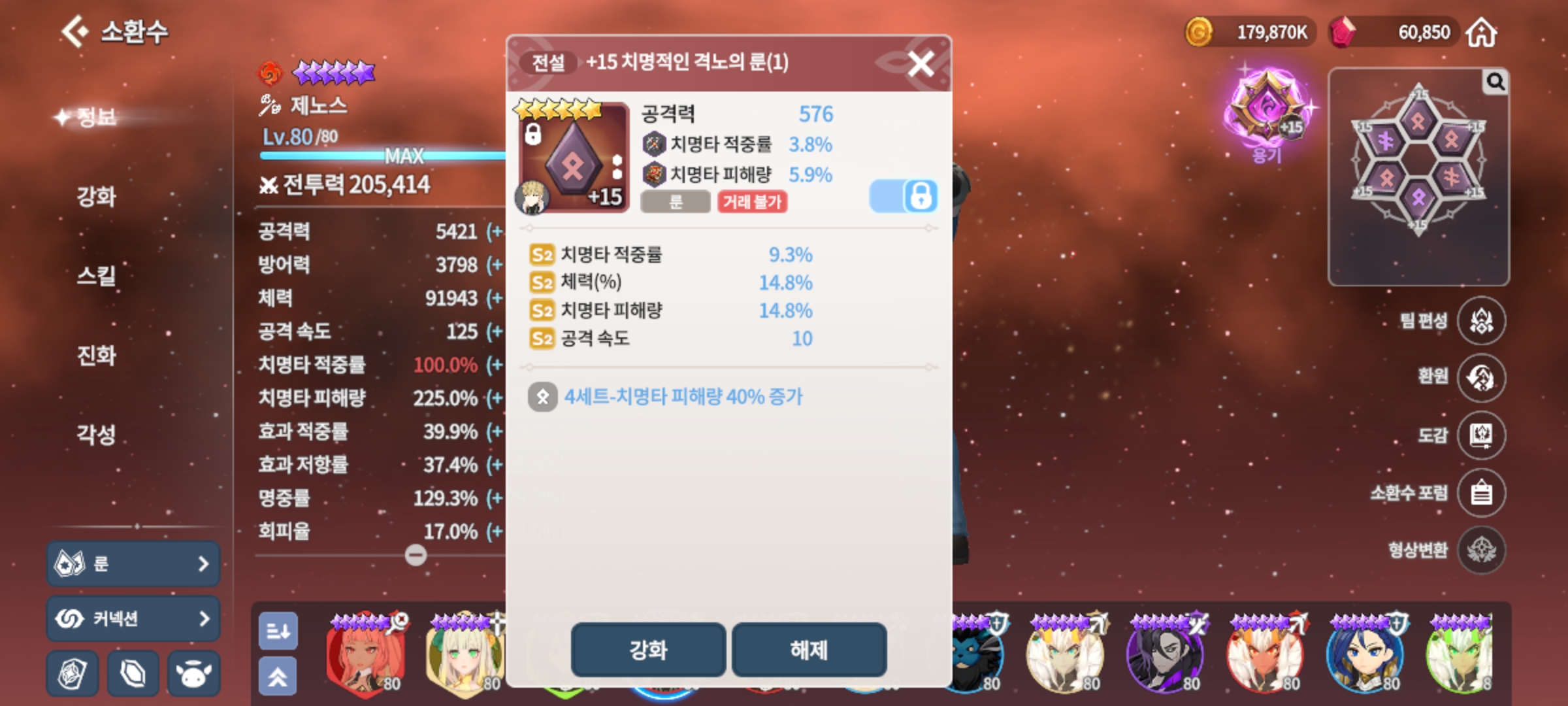Click the 환원 revert icon
The width and height of the screenshot is (1568, 706).
pos(1481,378)
